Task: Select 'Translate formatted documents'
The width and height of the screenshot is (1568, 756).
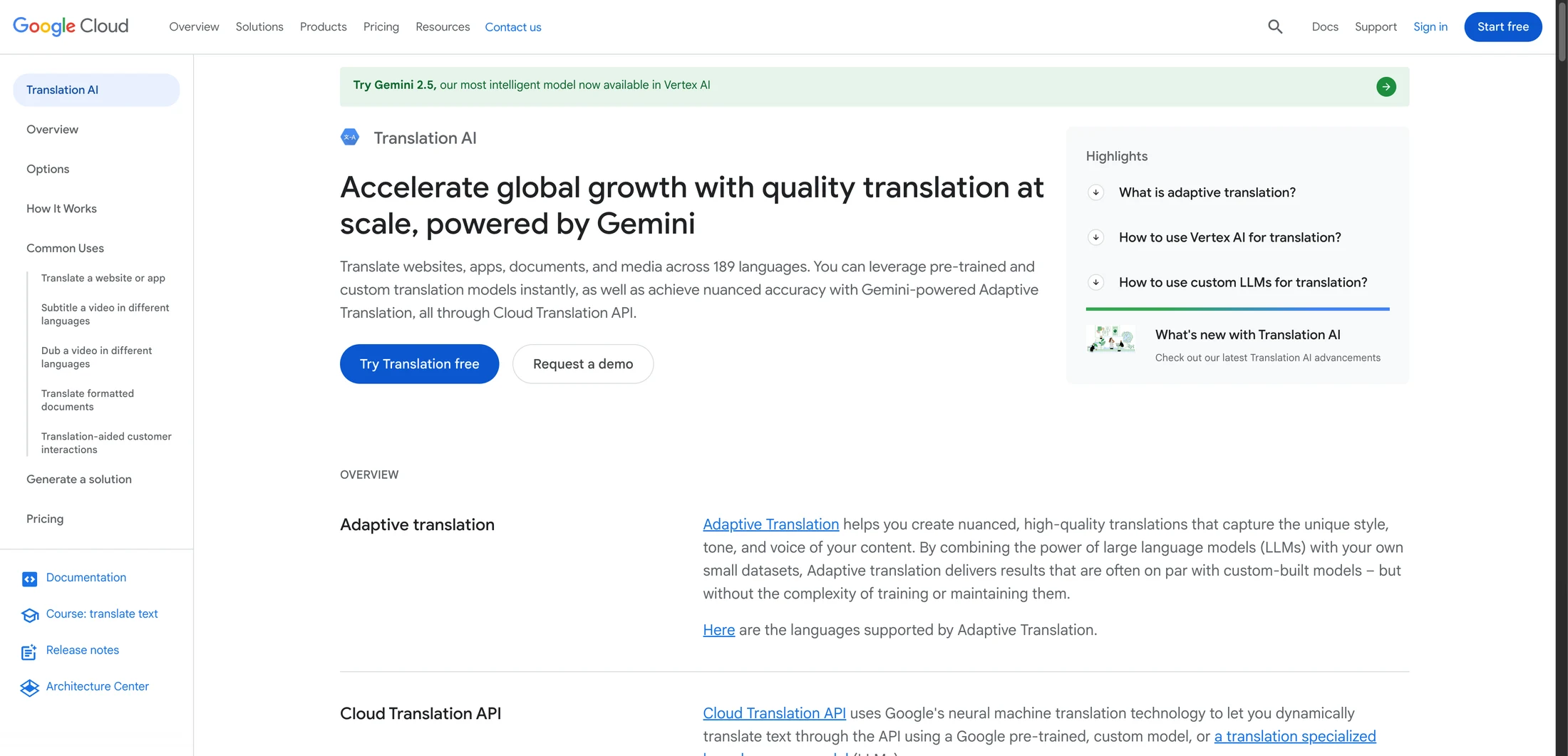Action: point(87,400)
